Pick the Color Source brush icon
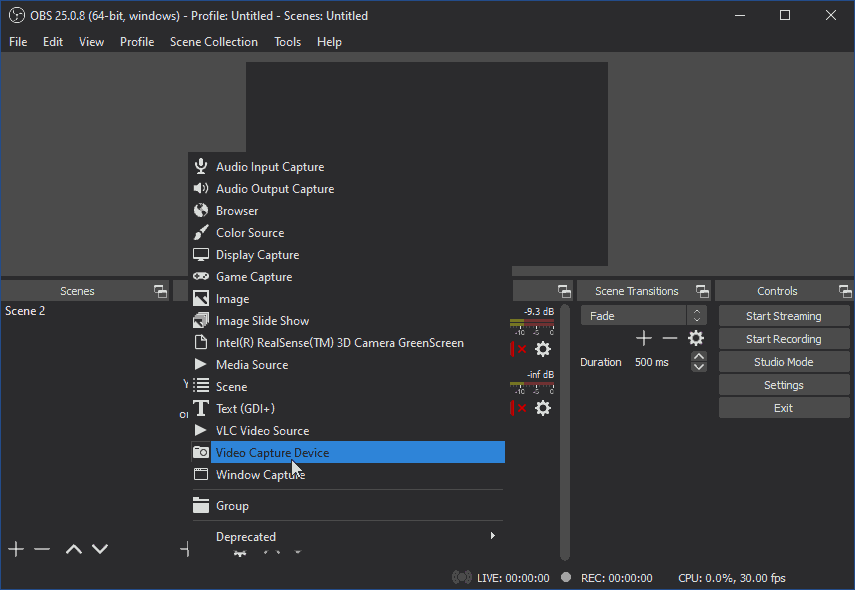The image size is (855, 590). click(x=201, y=232)
